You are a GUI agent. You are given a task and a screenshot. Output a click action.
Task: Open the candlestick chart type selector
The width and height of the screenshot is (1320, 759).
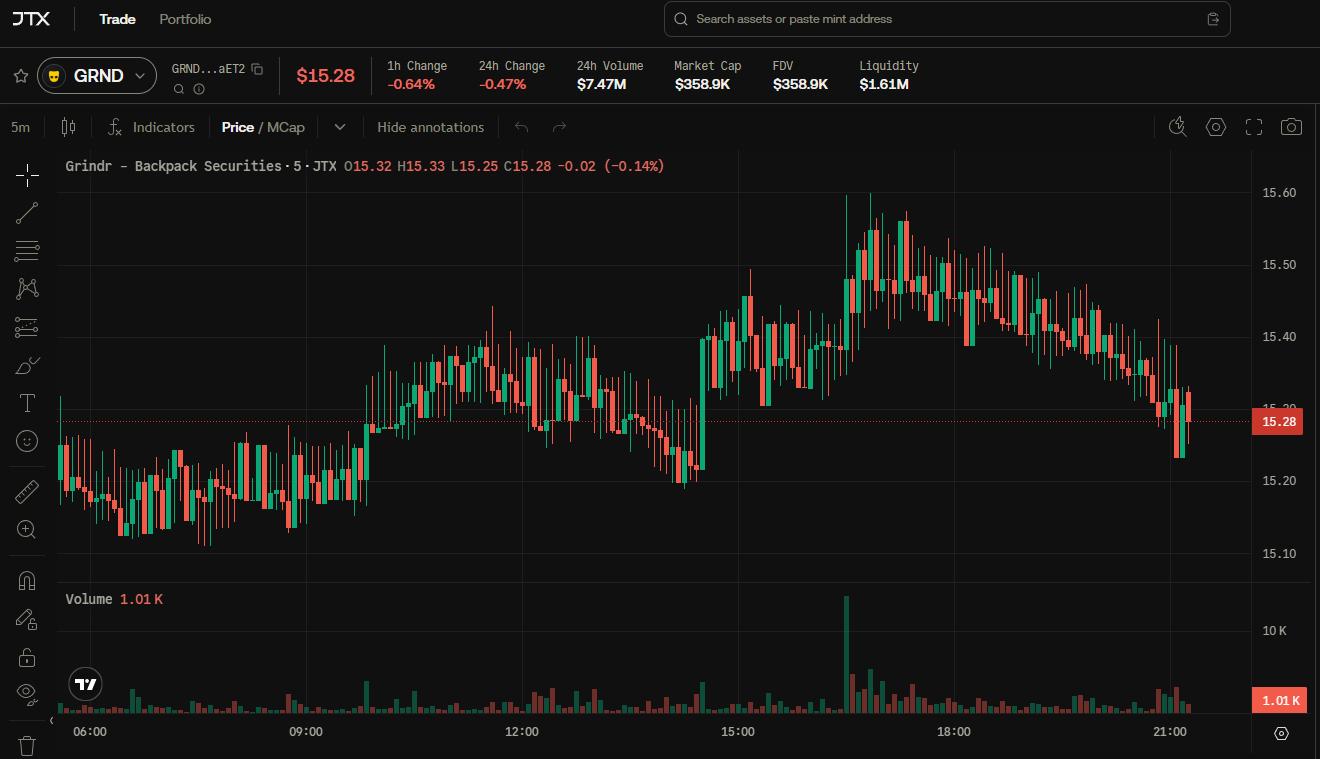[68, 127]
